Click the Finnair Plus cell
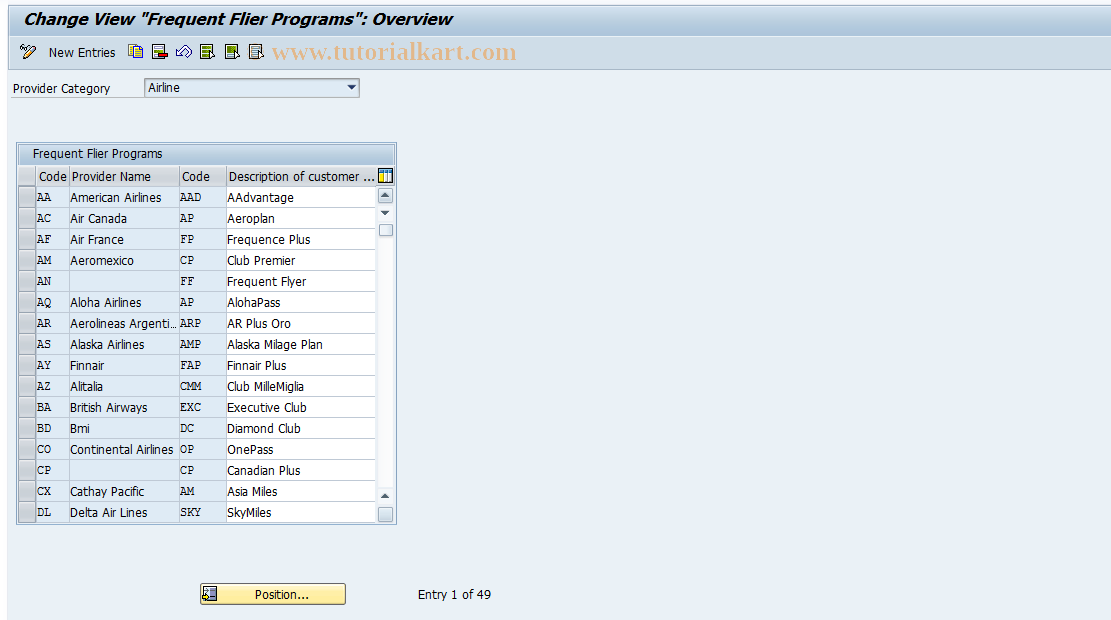 tap(300, 365)
